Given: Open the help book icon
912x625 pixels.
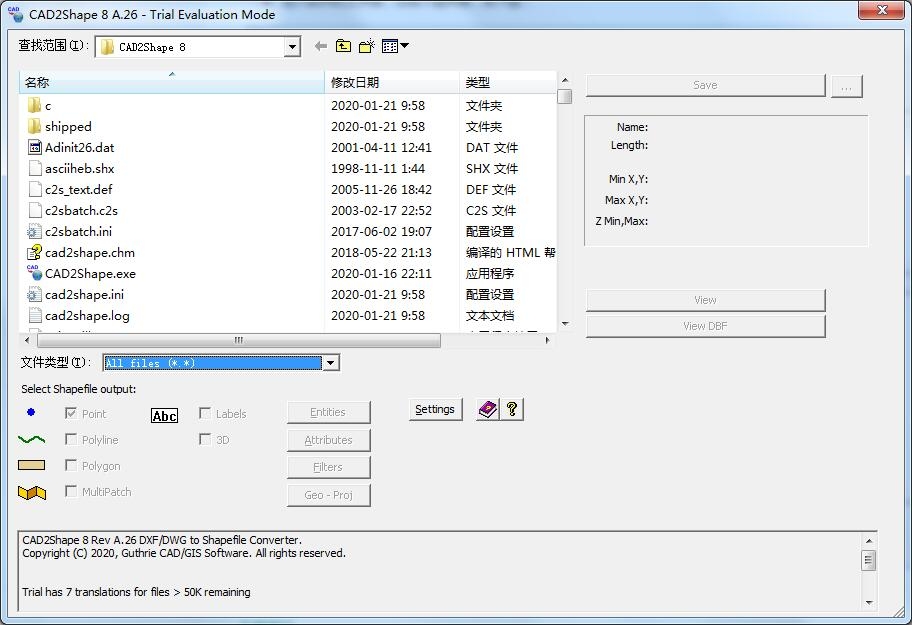Looking at the screenshot, I should (487, 409).
